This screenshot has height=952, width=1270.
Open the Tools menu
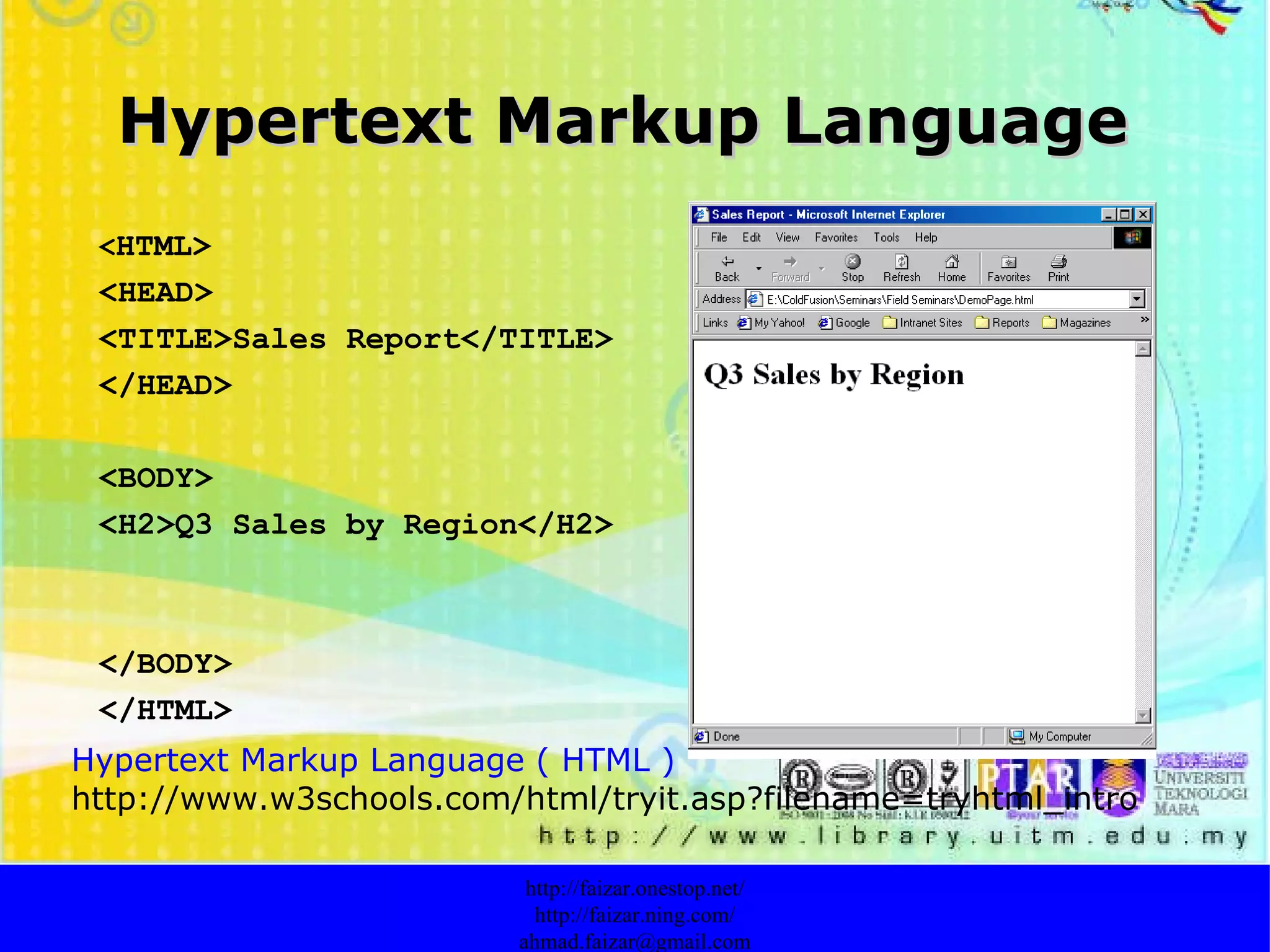point(886,237)
